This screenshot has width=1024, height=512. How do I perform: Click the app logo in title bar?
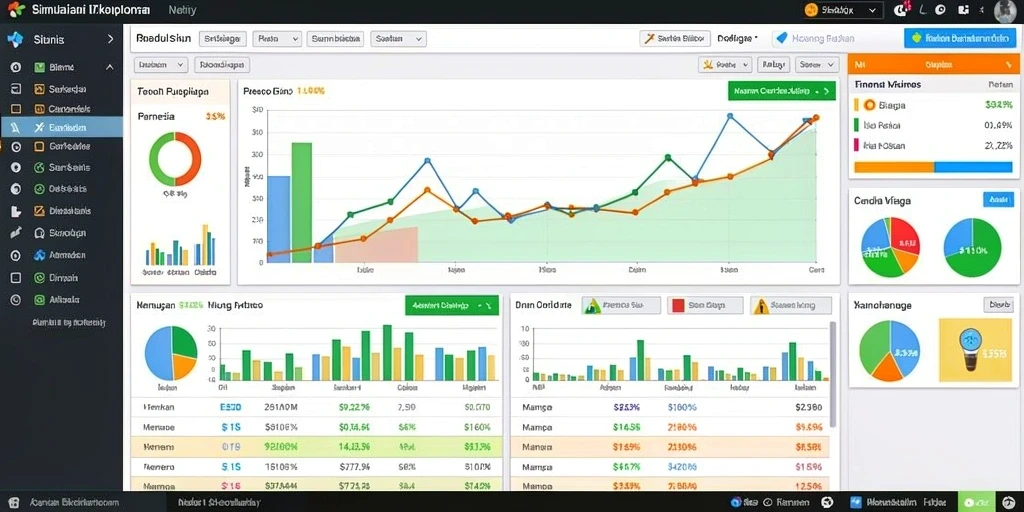tap(16, 9)
